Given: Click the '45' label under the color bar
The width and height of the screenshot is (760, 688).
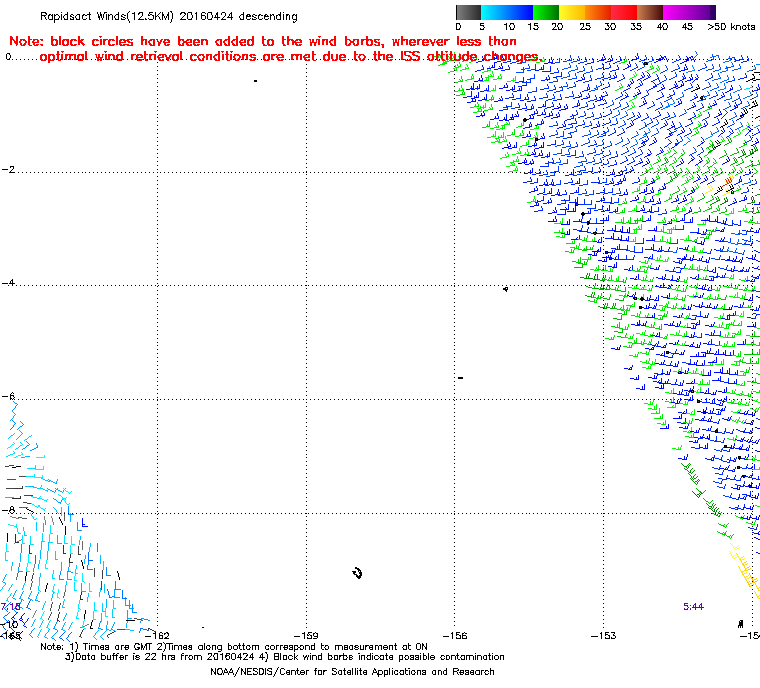Looking at the screenshot, I should pos(687,27).
